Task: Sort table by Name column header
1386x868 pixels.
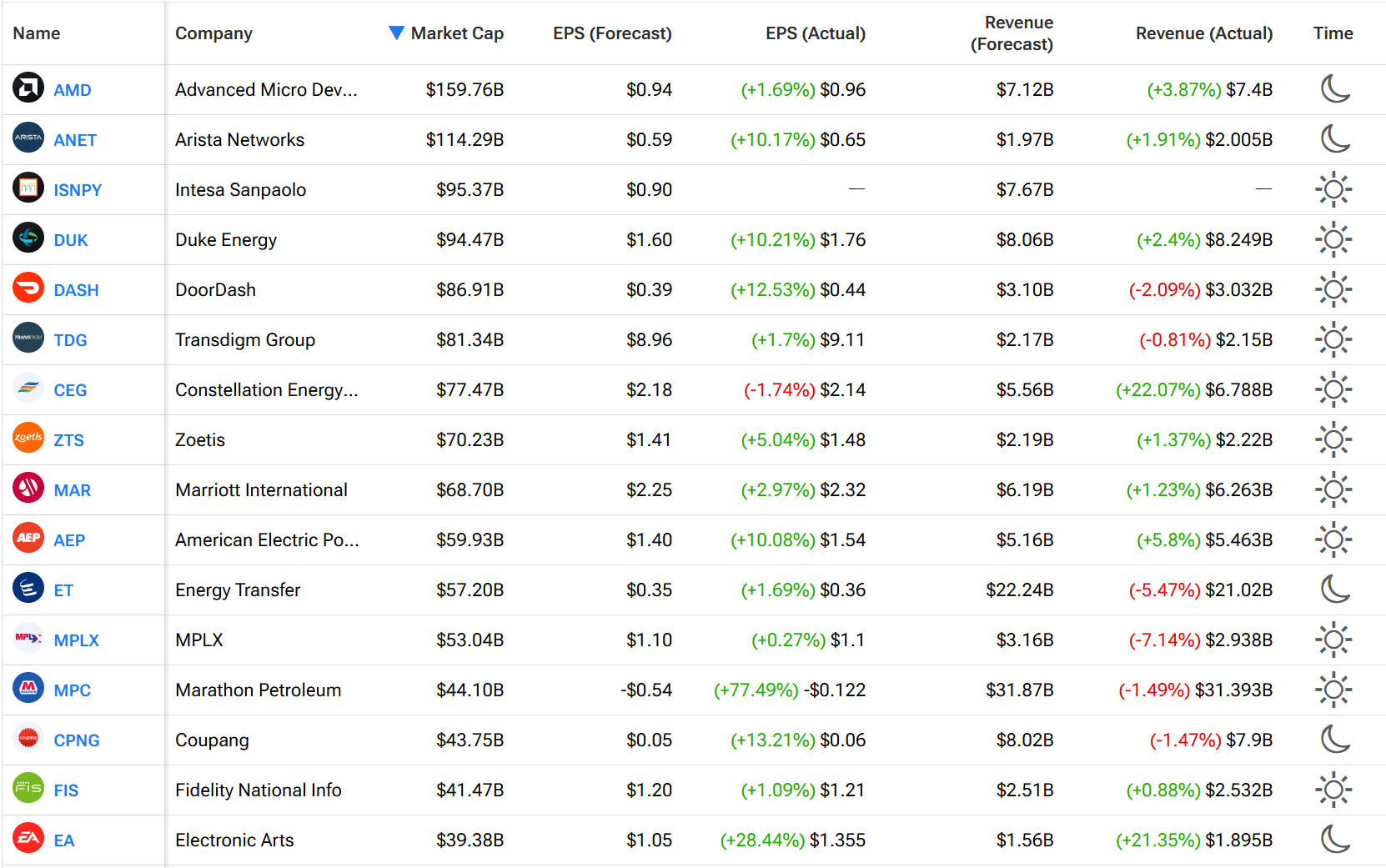Action: coord(37,33)
